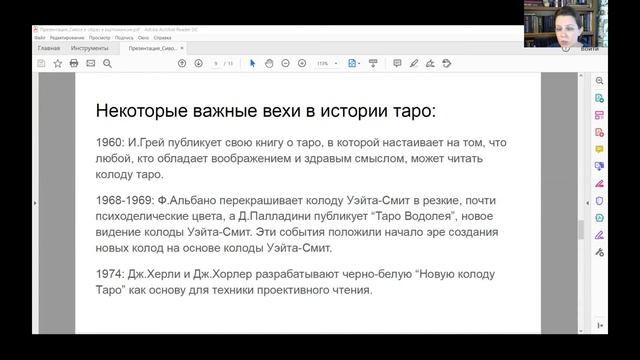Open the find text magnifier in toolbar

pos(107,63)
